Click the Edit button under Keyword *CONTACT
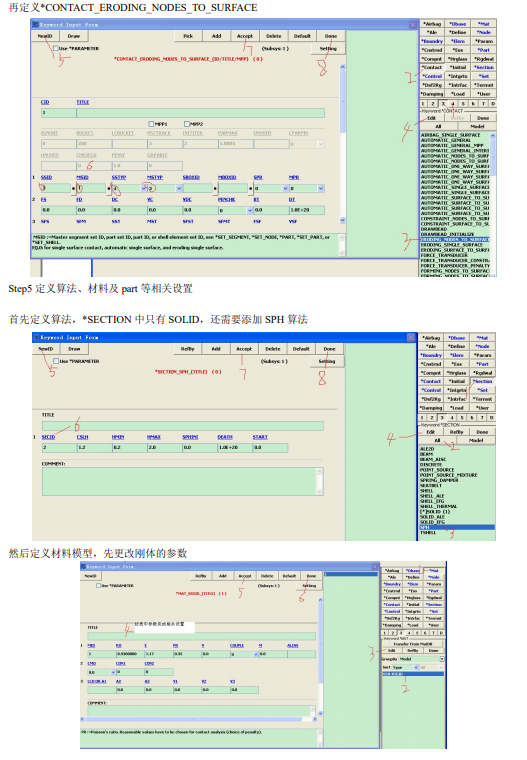527x760 pixels. 431,118
